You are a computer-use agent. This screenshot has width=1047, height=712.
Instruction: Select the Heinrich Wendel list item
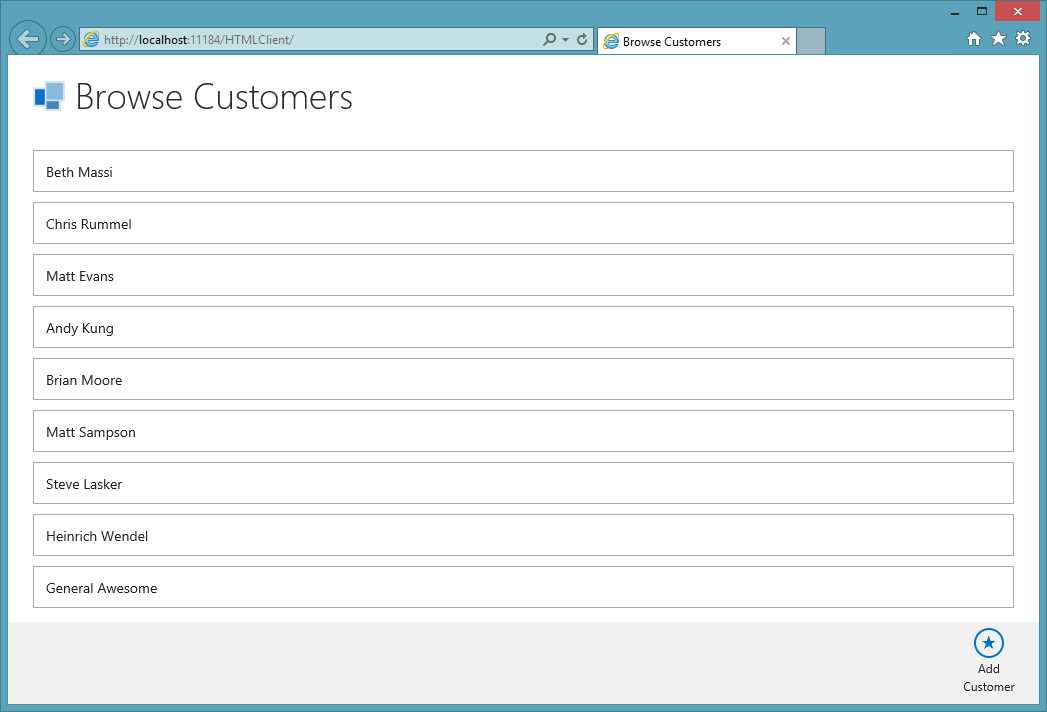point(524,535)
